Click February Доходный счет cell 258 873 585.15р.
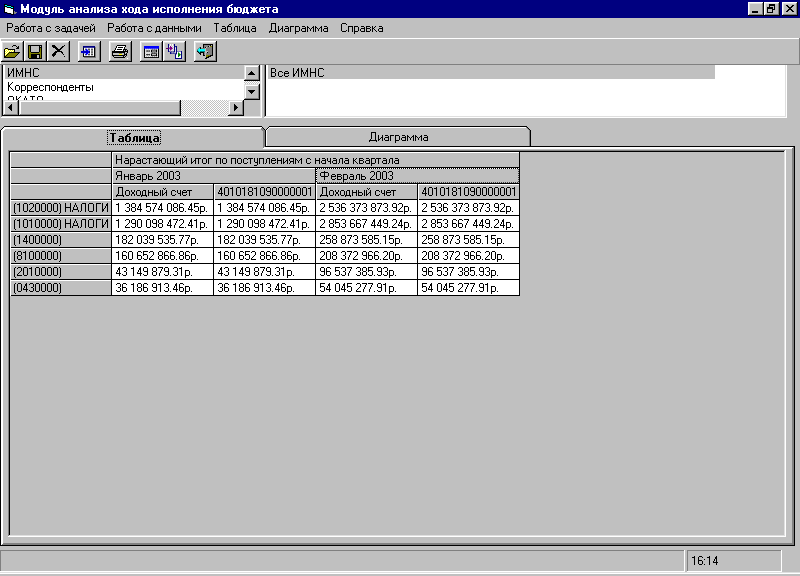800x576 pixels. point(366,240)
